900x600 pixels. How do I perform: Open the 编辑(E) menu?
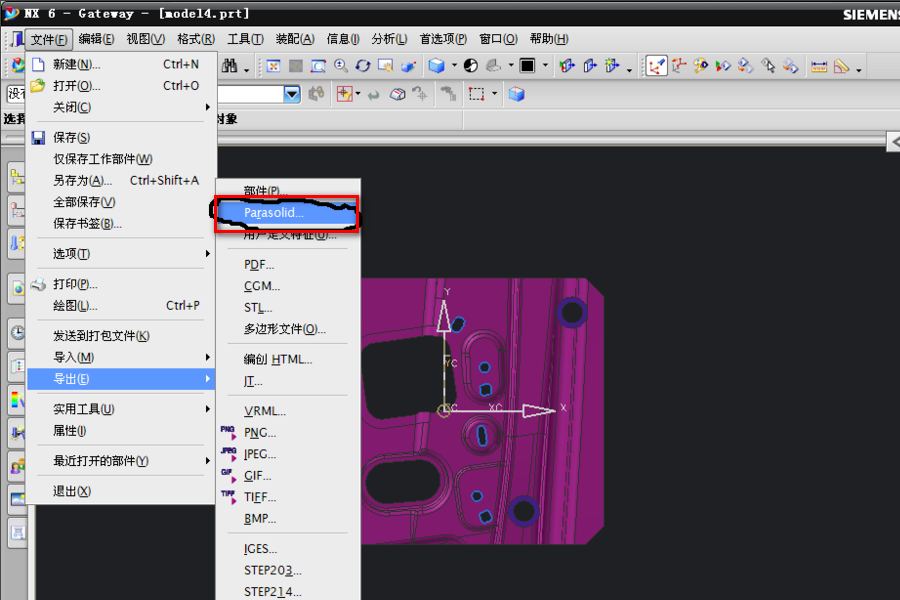[x=96, y=39]
